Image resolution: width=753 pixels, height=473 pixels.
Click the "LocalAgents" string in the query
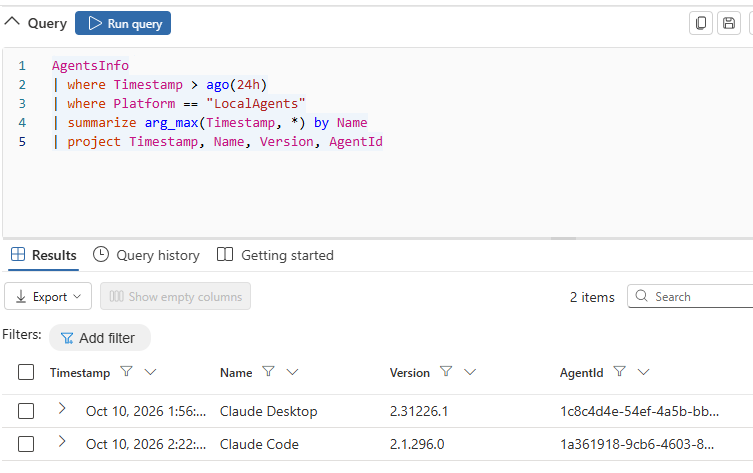coord(255,104)
